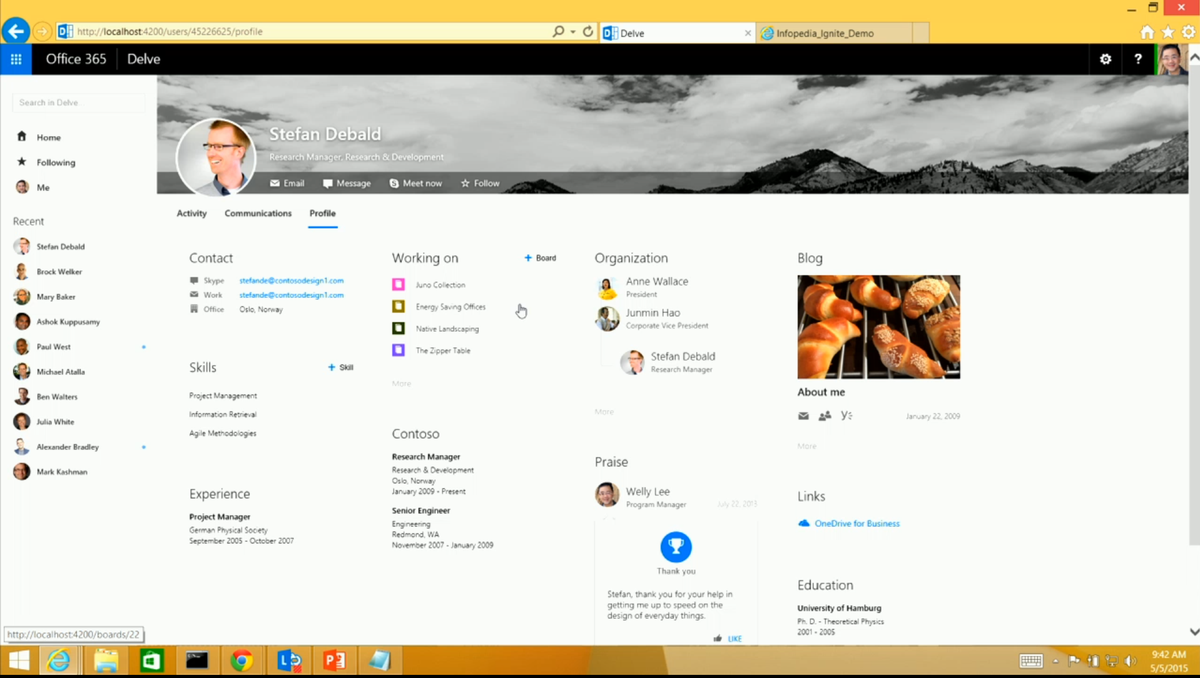Open signed-in user photo in header

1171,59
